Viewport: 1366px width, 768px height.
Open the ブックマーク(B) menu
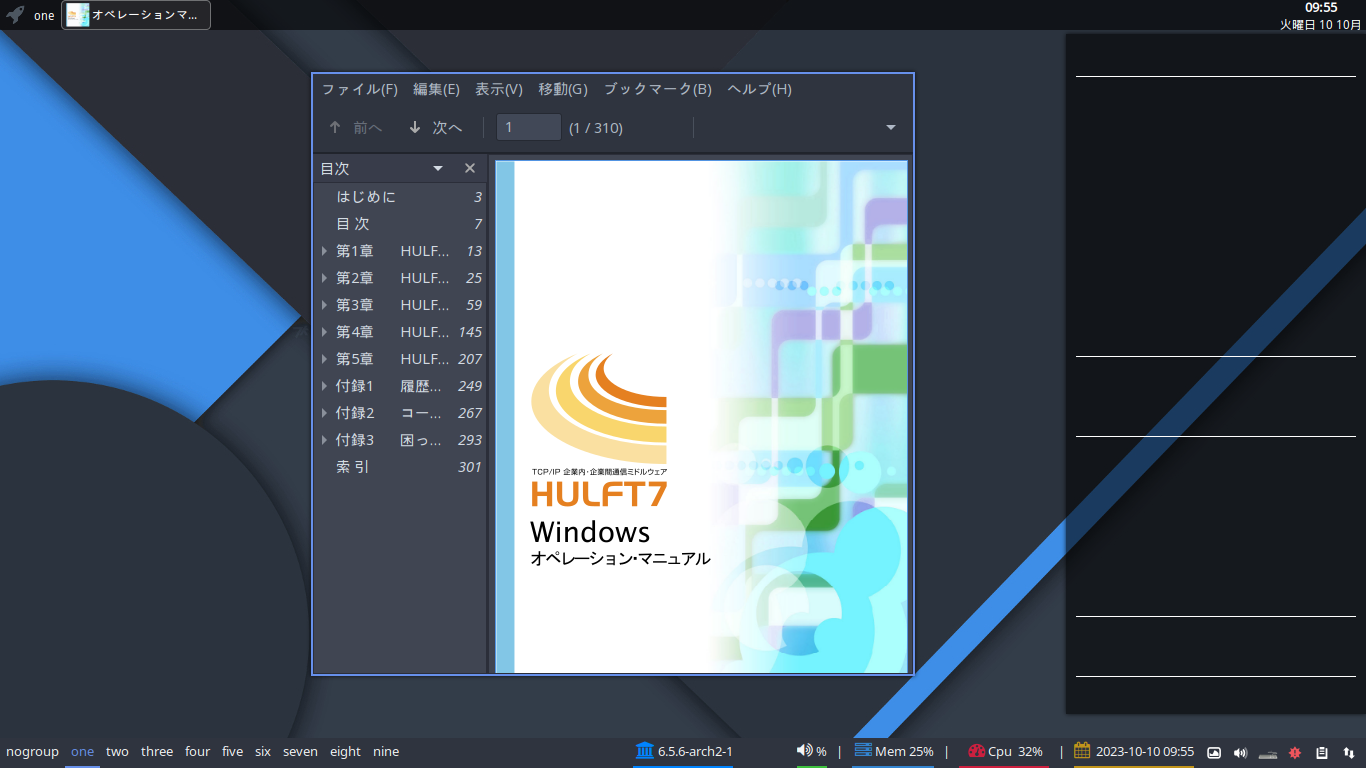click(x=658, y=89)
